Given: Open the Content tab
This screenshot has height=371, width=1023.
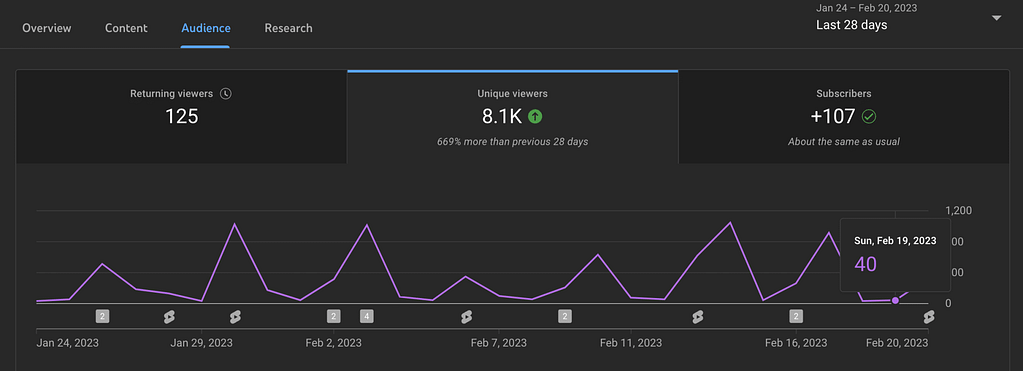Looking at the screenshot, I should click(x=126, y=28).
